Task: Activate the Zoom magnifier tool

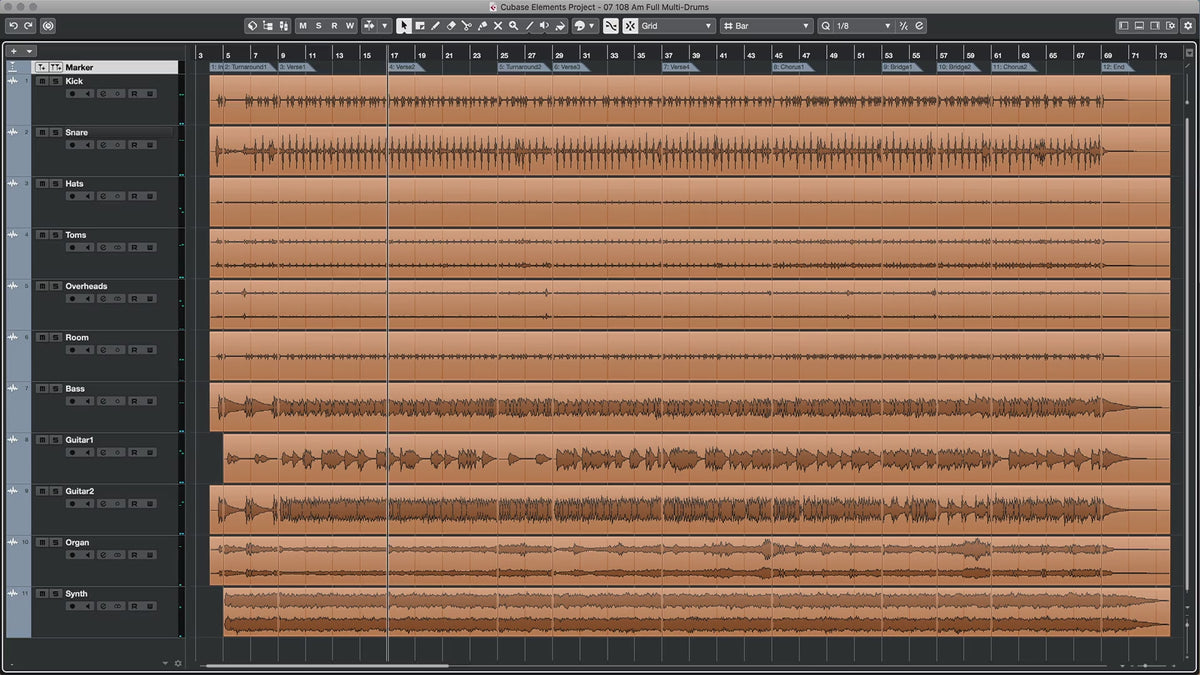Action: (x=513, y=26)
